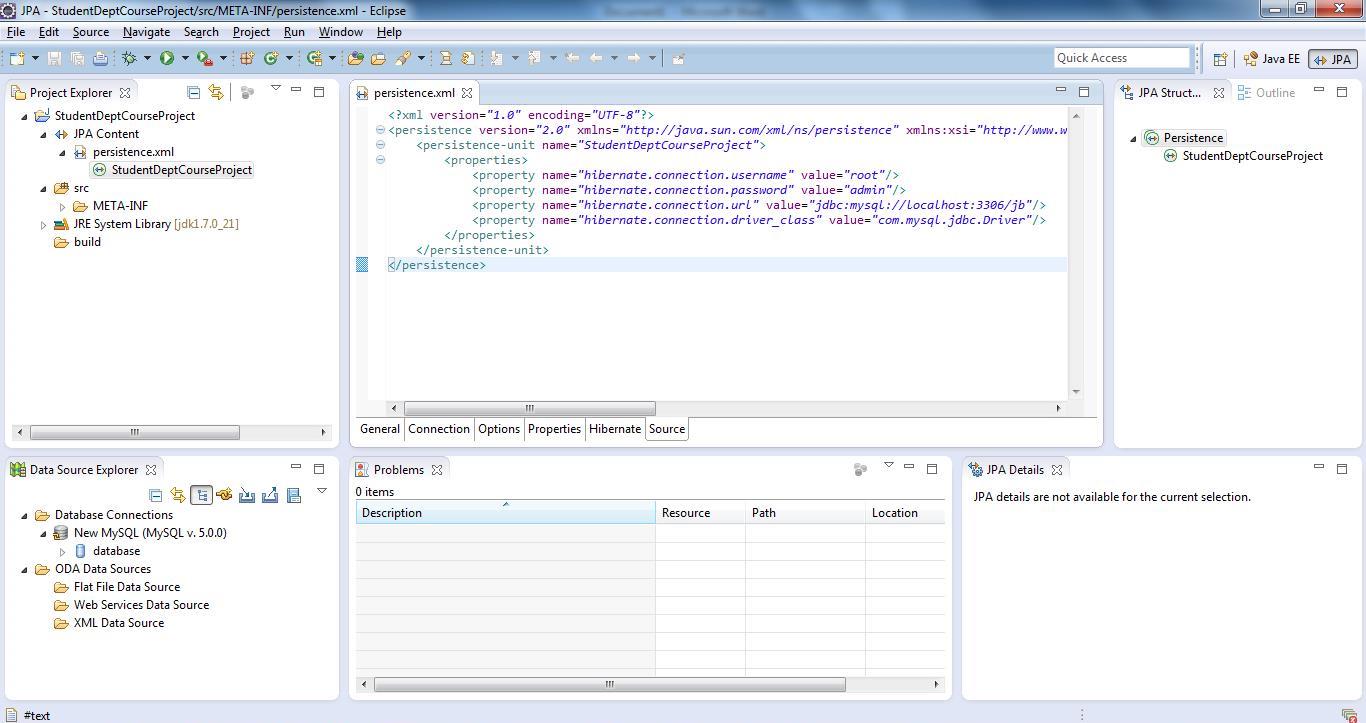Click Export connection profiles icon

pyautogui.click(x=270, y=495)
